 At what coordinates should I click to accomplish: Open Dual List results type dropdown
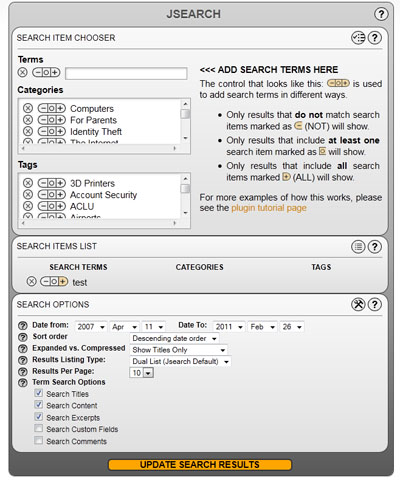(180, 361)
